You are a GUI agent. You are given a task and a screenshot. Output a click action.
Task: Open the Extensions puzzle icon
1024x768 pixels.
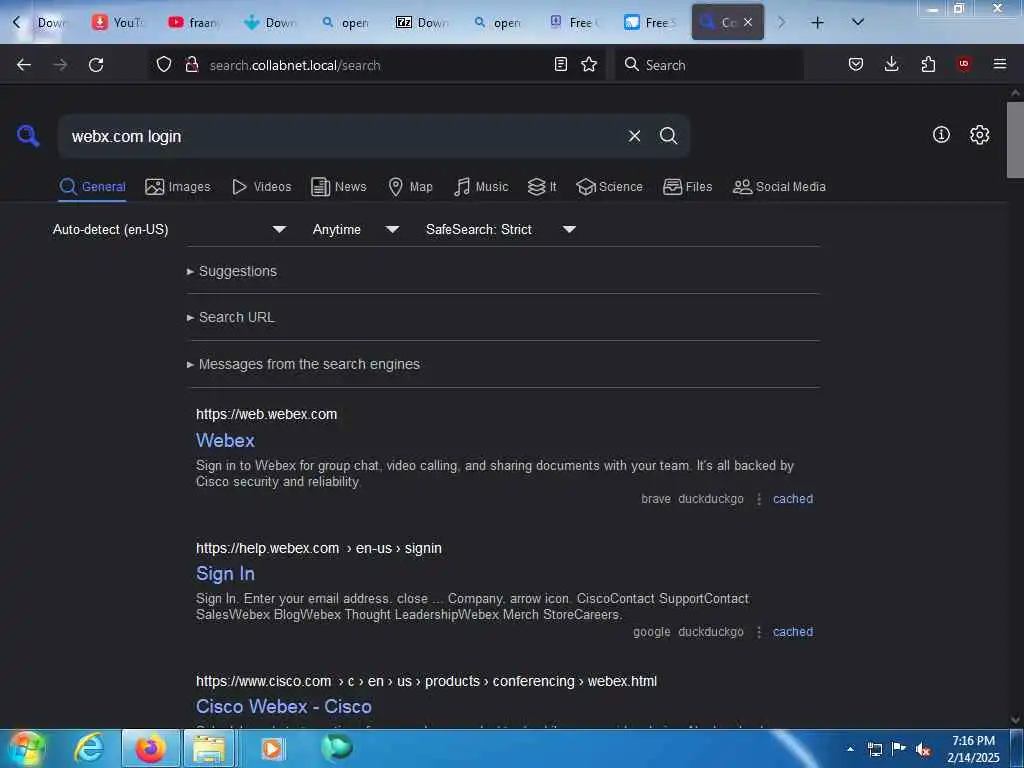[x=928, y=64]
